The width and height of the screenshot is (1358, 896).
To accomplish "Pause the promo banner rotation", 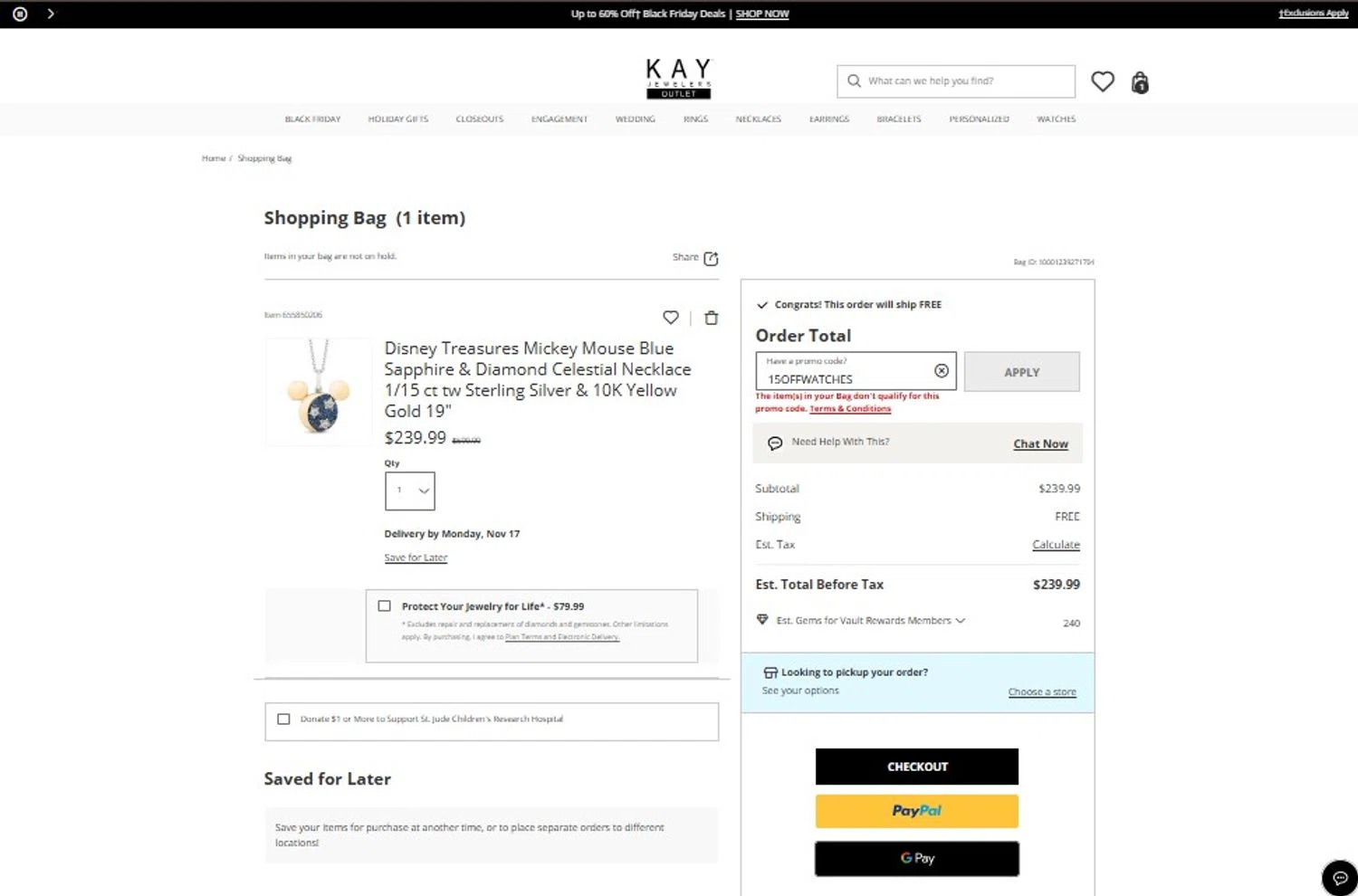I will pyautogui.click(x=20, y=14).
